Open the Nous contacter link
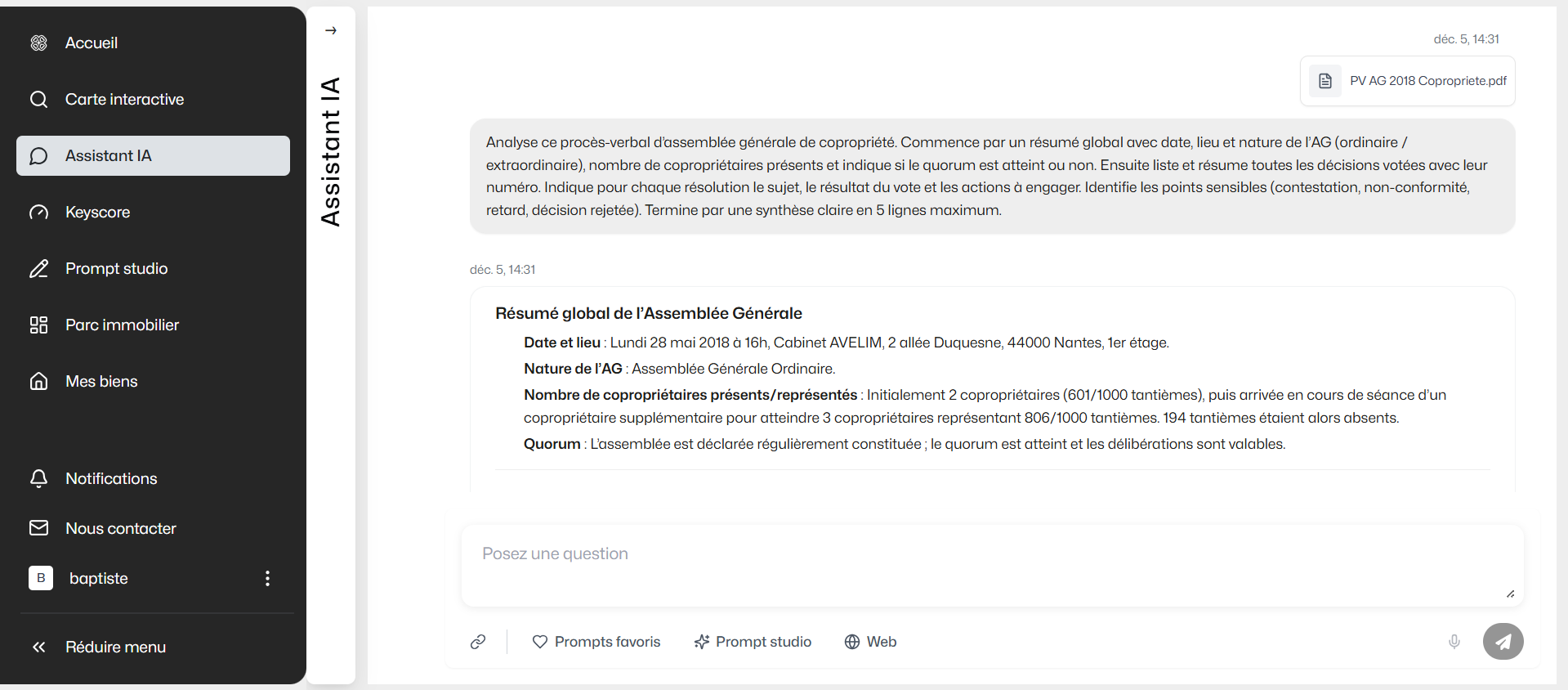The height and width of the screenshot is (690, 1568). (120, 529)
